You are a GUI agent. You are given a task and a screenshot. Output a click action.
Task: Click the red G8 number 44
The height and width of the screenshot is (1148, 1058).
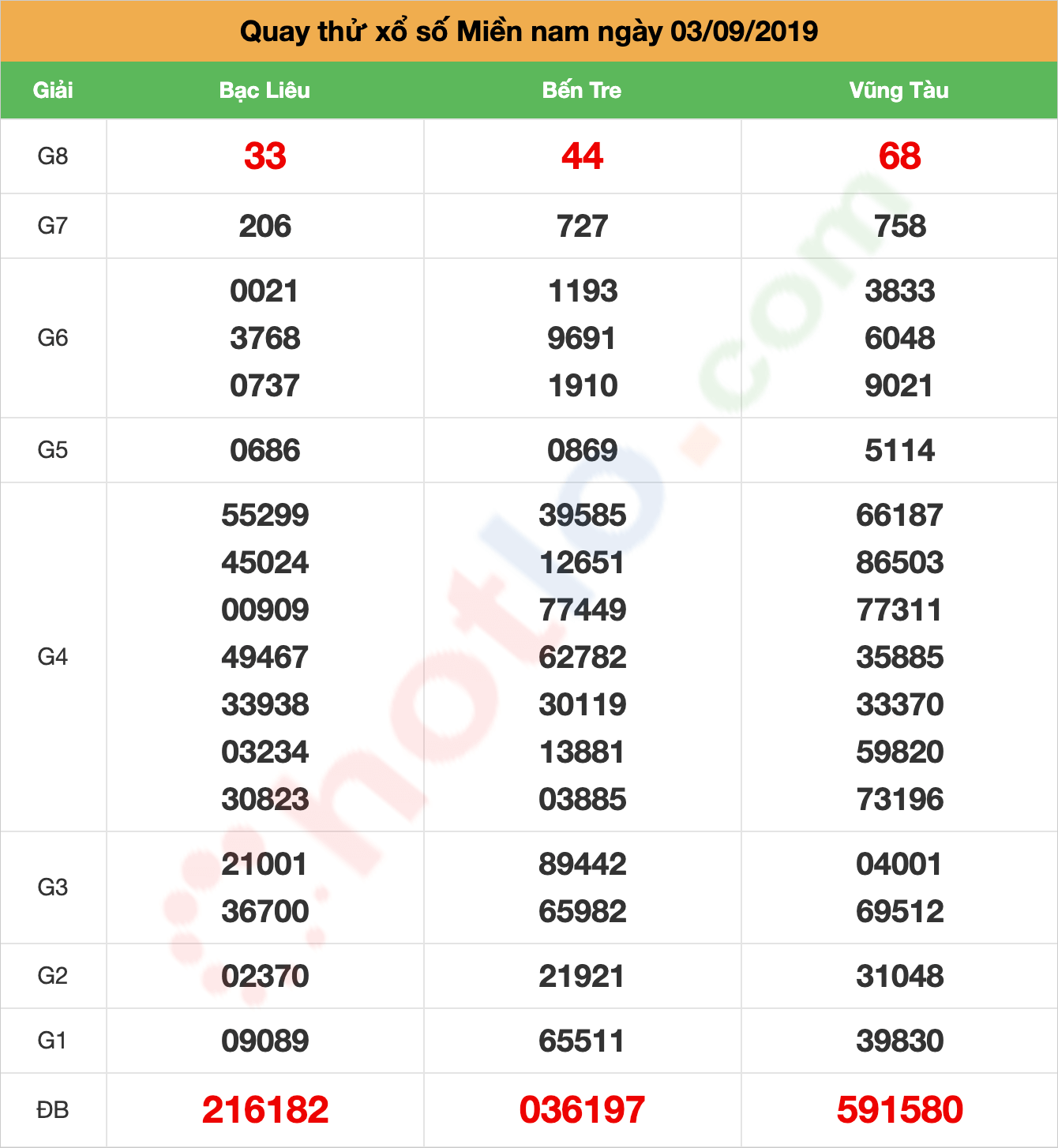(583, 156)
